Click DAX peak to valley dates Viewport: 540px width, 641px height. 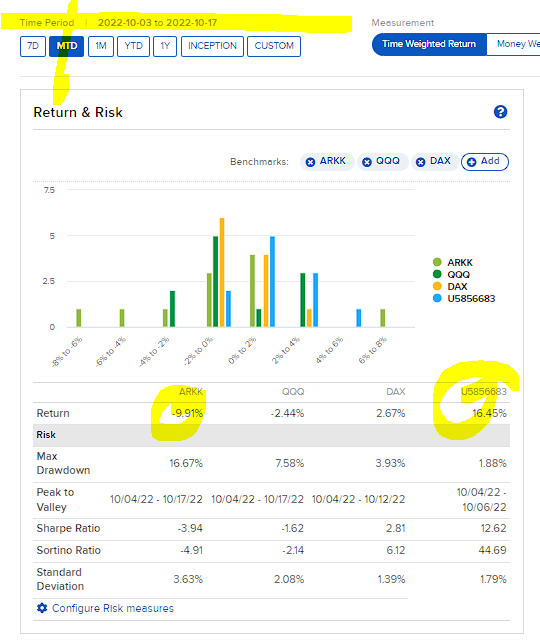(x=359, y=499)
